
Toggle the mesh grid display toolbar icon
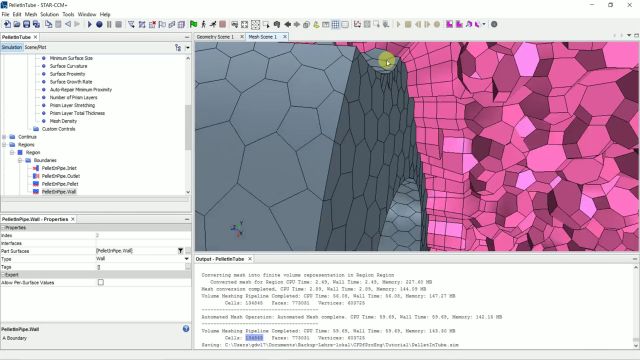pos(335,24)
